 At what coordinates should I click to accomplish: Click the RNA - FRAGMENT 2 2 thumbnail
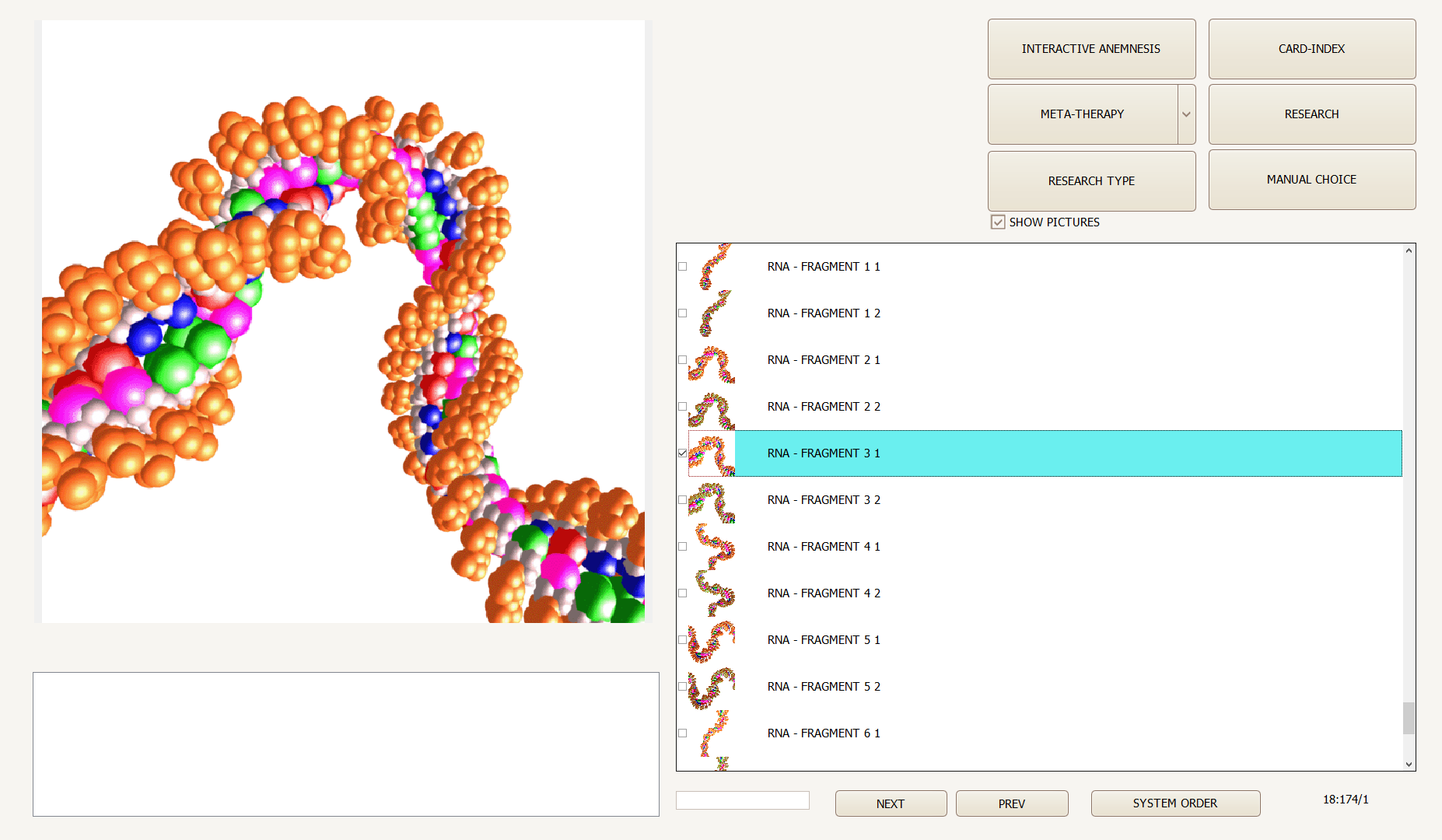[712, 407]
